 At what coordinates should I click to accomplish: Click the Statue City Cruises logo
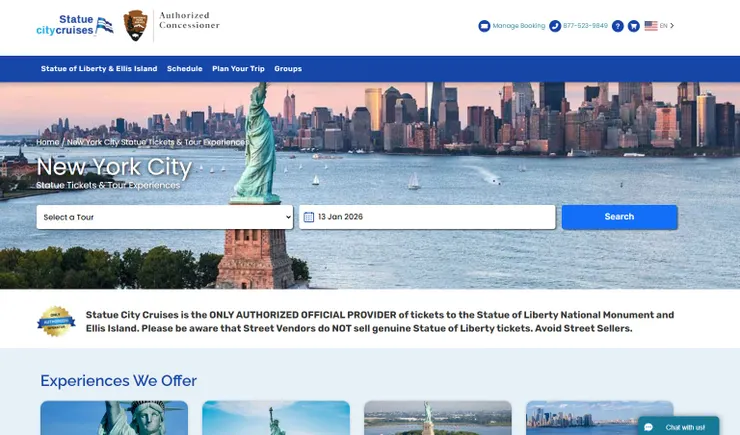75,25
